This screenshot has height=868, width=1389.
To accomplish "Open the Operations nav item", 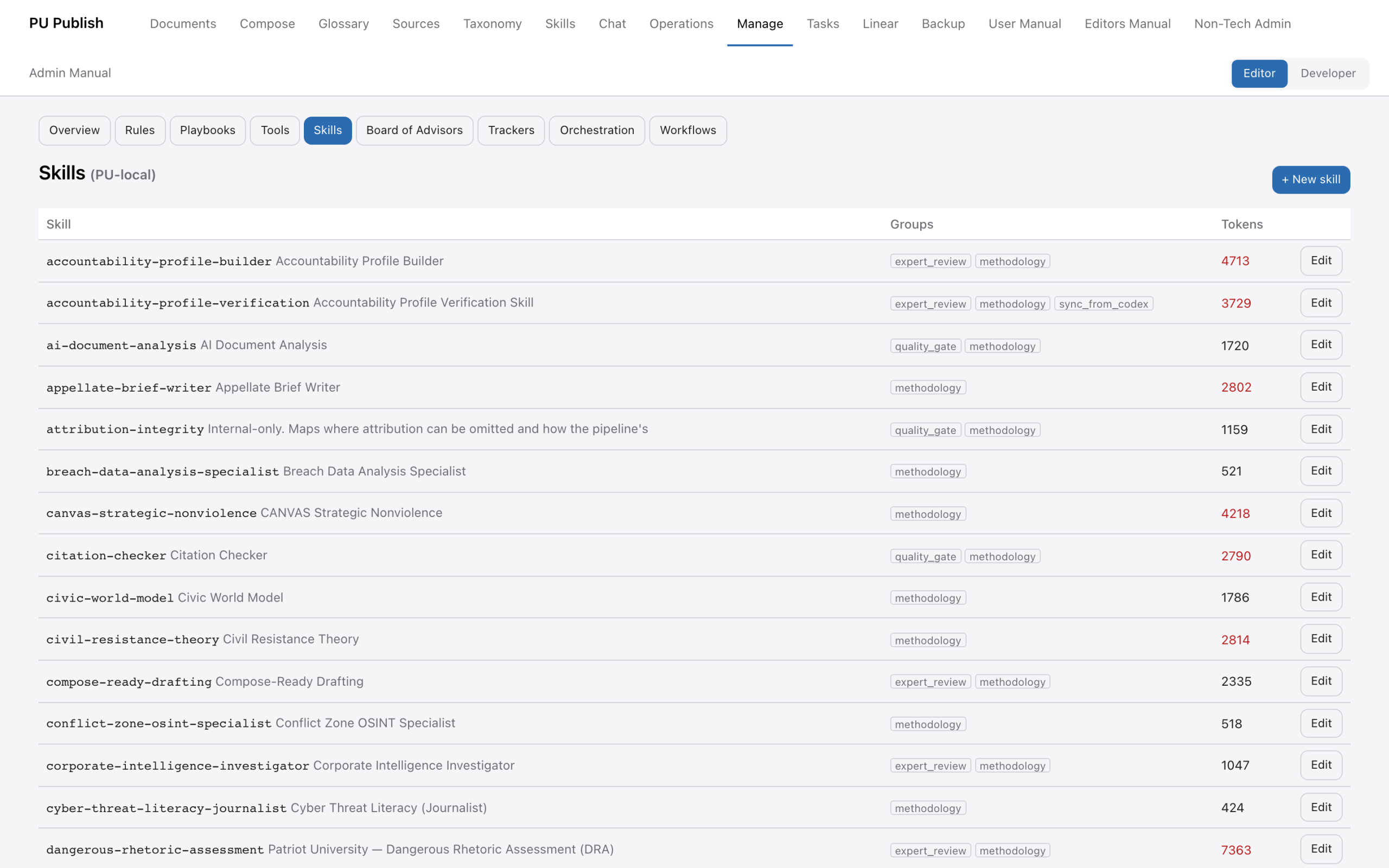I will point(681,23).
